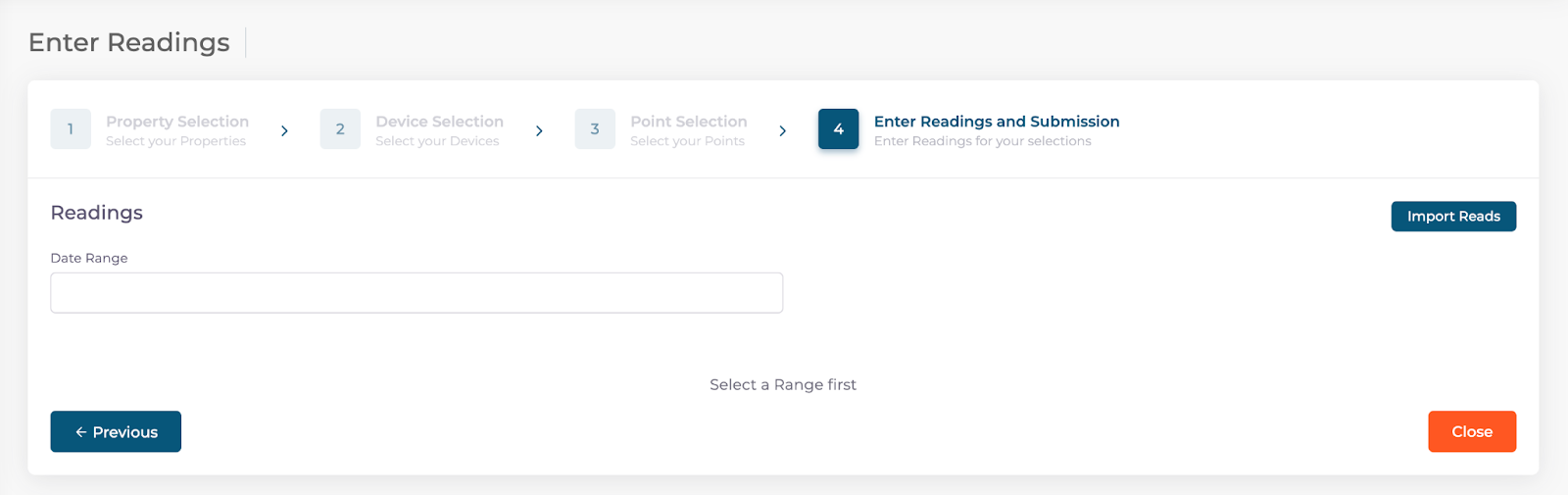Viewport: 1568px width, 495px height.
Task: Click the Import Reads button
Action: pos(1453,217)
